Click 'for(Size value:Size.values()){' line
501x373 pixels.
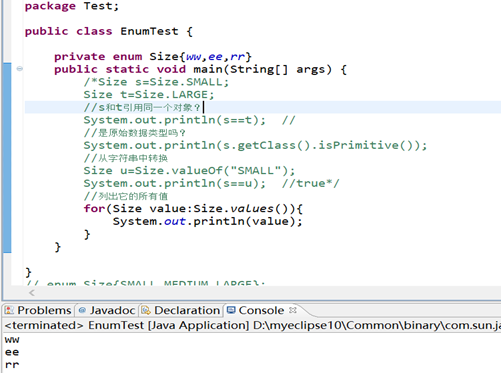[193, 209]
